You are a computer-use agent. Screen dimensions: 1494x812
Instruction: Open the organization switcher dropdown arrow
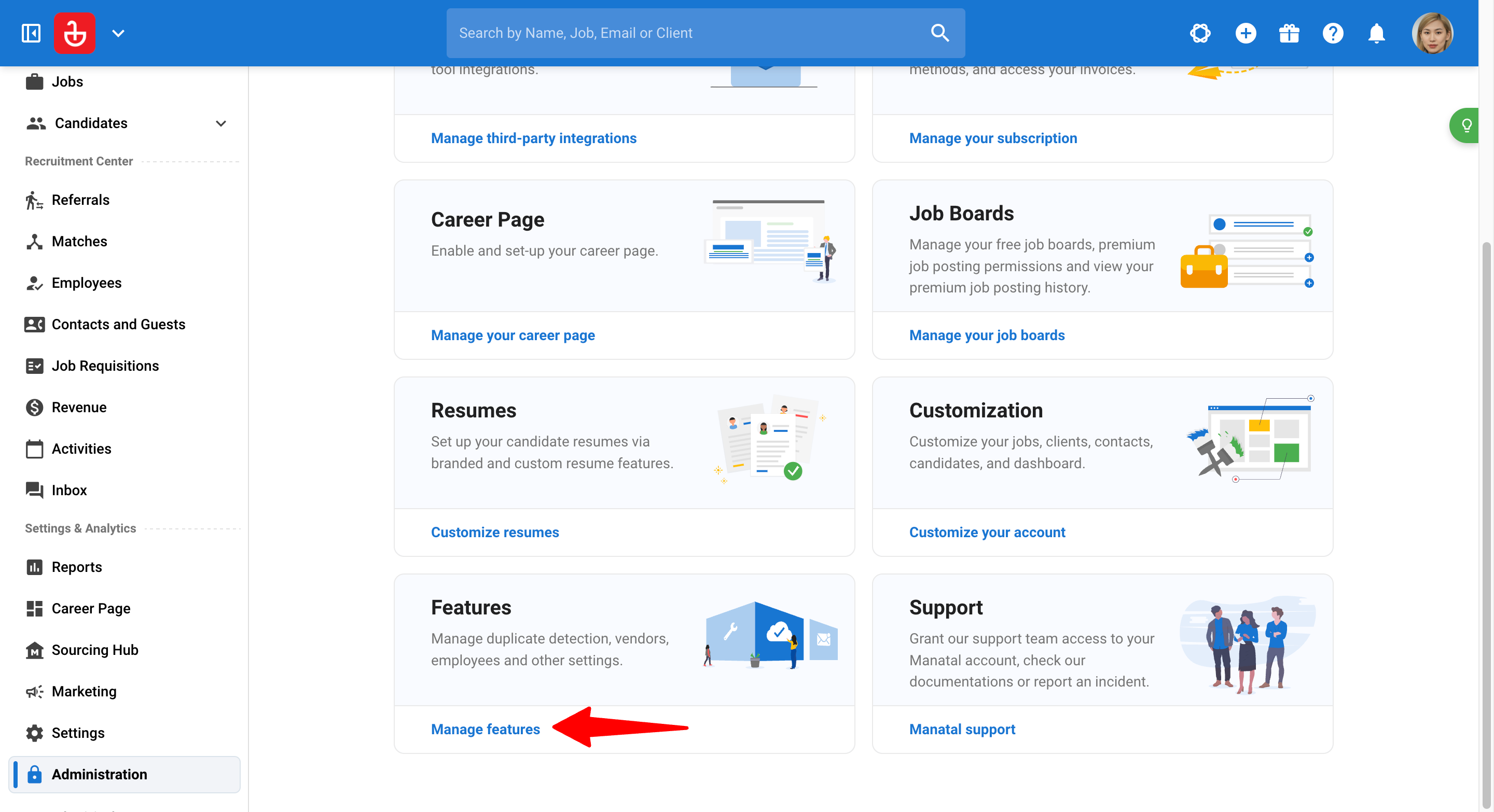point(118,33)
